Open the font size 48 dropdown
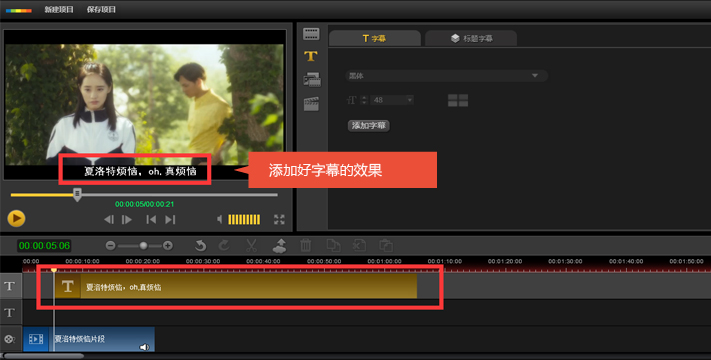This screenshot has height=360, width=711. (x=392, y=100)
